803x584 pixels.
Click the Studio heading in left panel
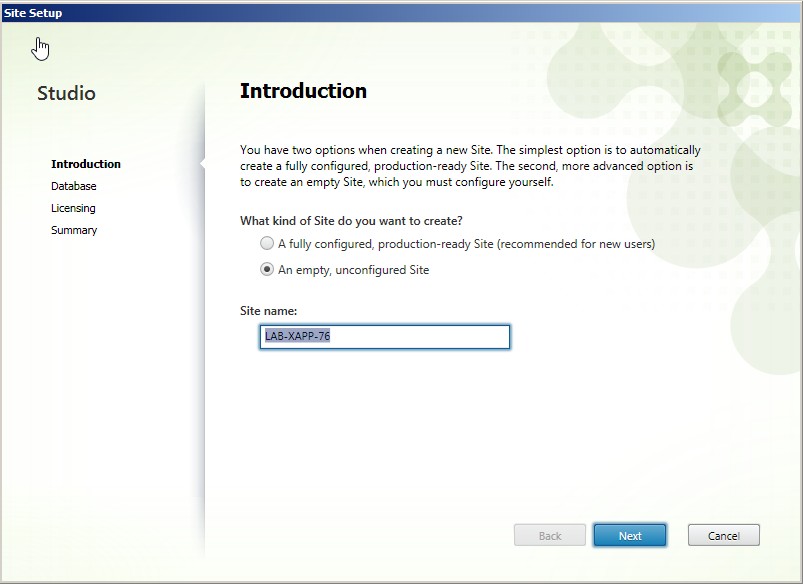(x=66, y=94)
